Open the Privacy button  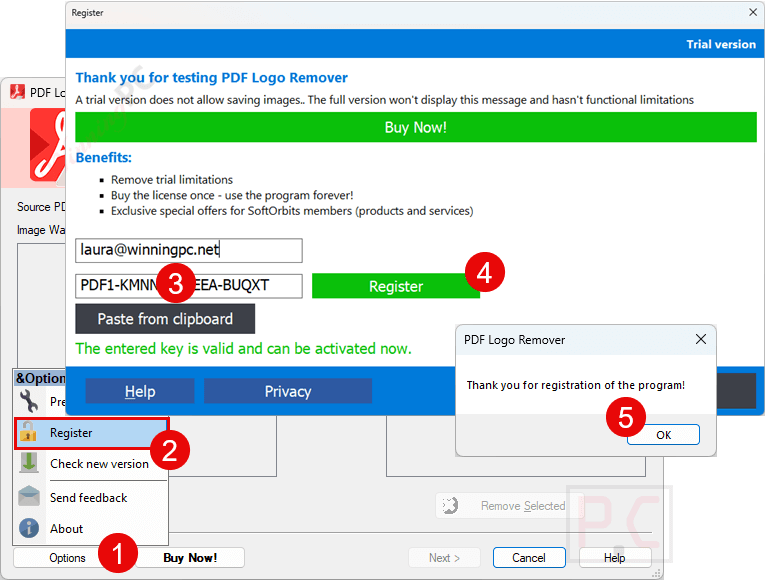(288, 391)
